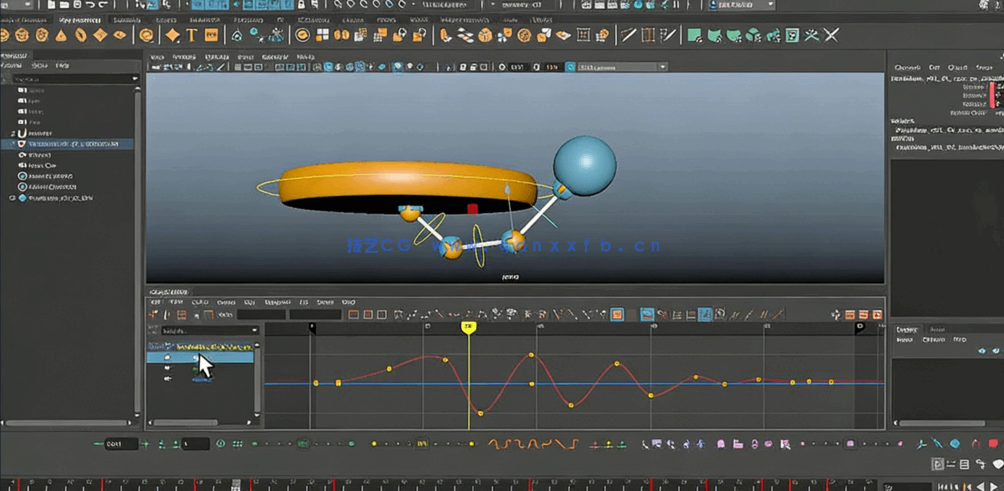The width and height of the screenshot is (1004, 491).
Task: Activate the Type tool 'T' shelf icon
Action: click(x=191, y=35)
